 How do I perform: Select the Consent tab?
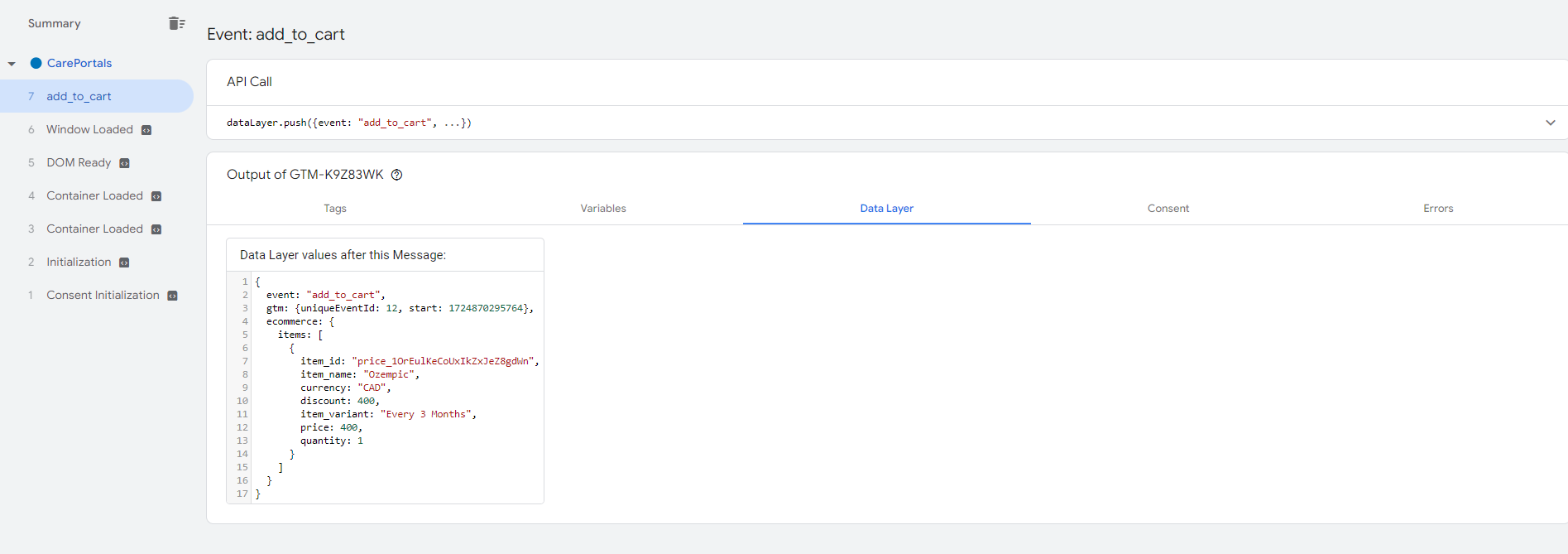coord(1168,209)
